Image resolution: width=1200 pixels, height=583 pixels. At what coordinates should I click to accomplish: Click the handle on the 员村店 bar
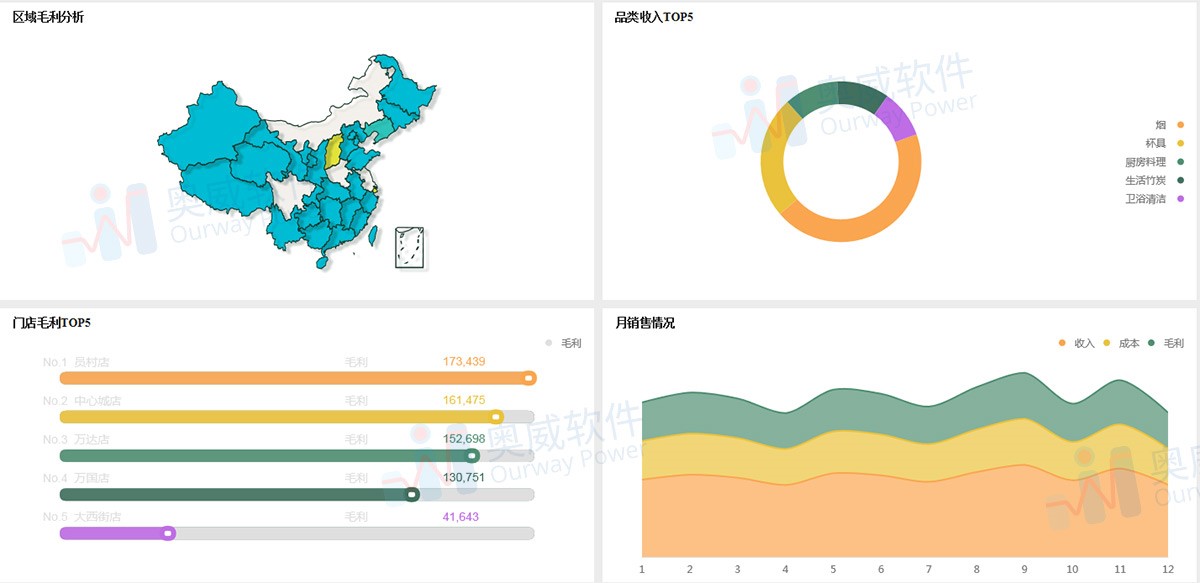(530, 378)
